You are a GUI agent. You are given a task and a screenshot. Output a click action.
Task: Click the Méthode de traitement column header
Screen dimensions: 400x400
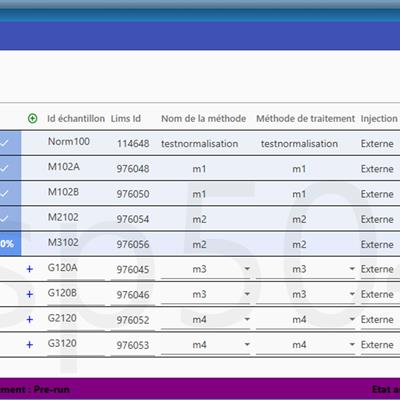click(x=305, y=118)
